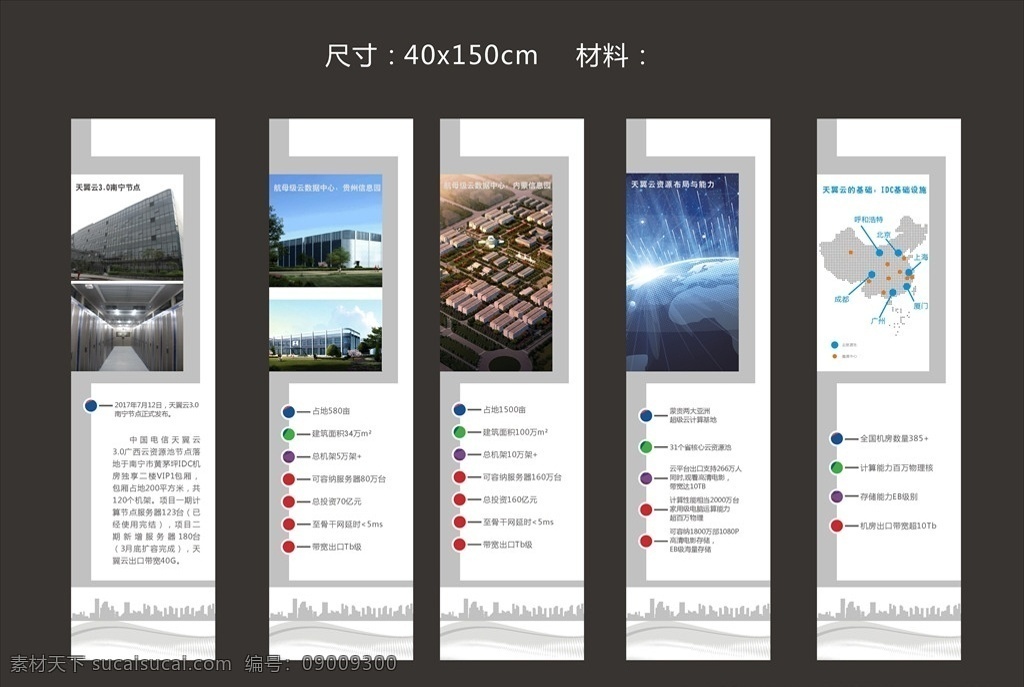Click the red dot beside '计算性能相当2000万台'
Viewport: 1024px width, 687px height.
(x=645, y=509)
